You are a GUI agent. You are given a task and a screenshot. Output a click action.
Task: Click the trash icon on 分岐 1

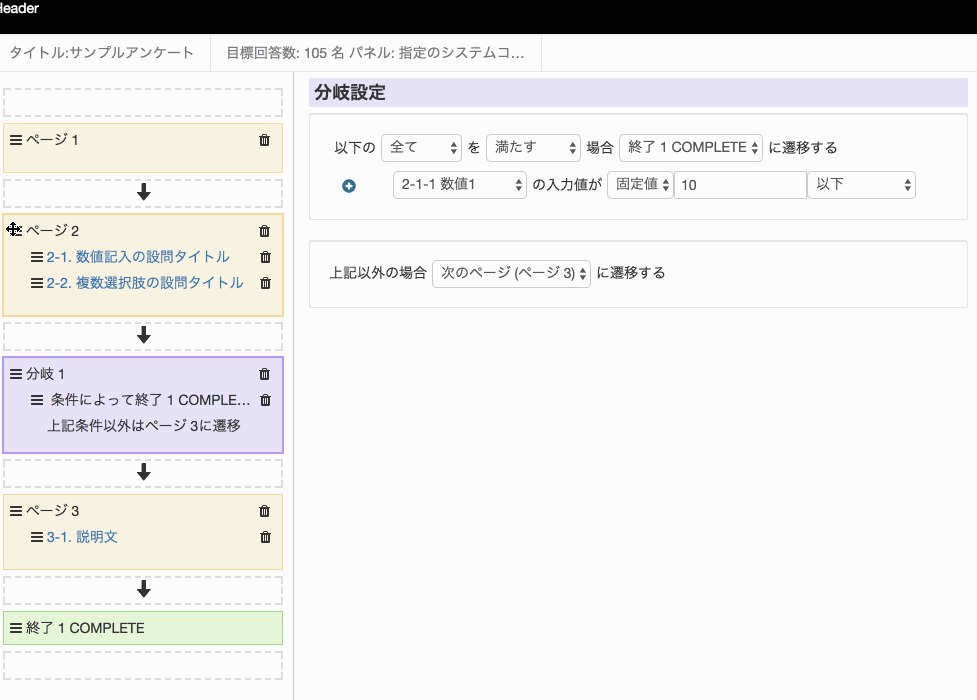pos(264,374)
